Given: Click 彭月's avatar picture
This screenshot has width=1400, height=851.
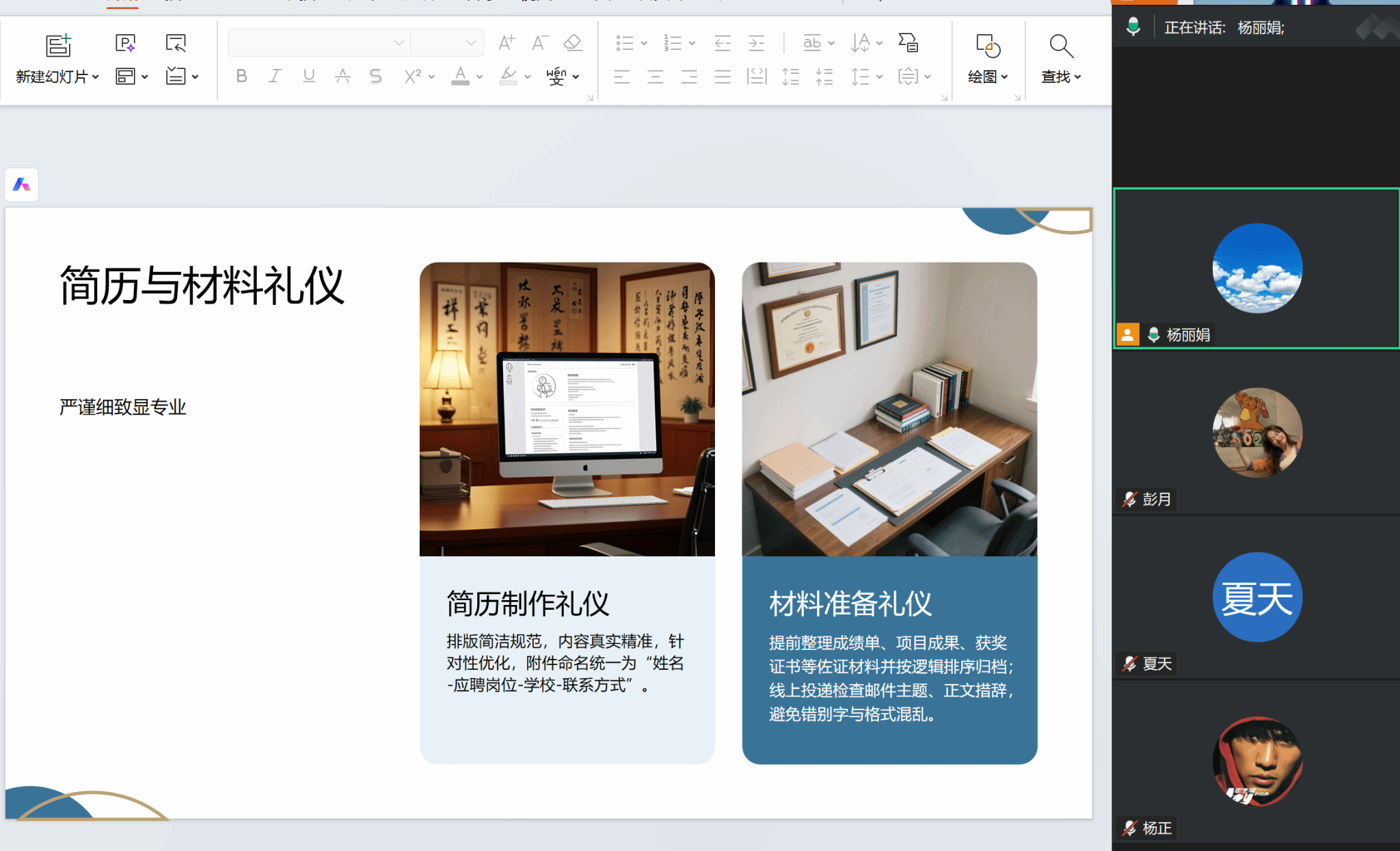Looking at the screenshot, I should 1257,433.
